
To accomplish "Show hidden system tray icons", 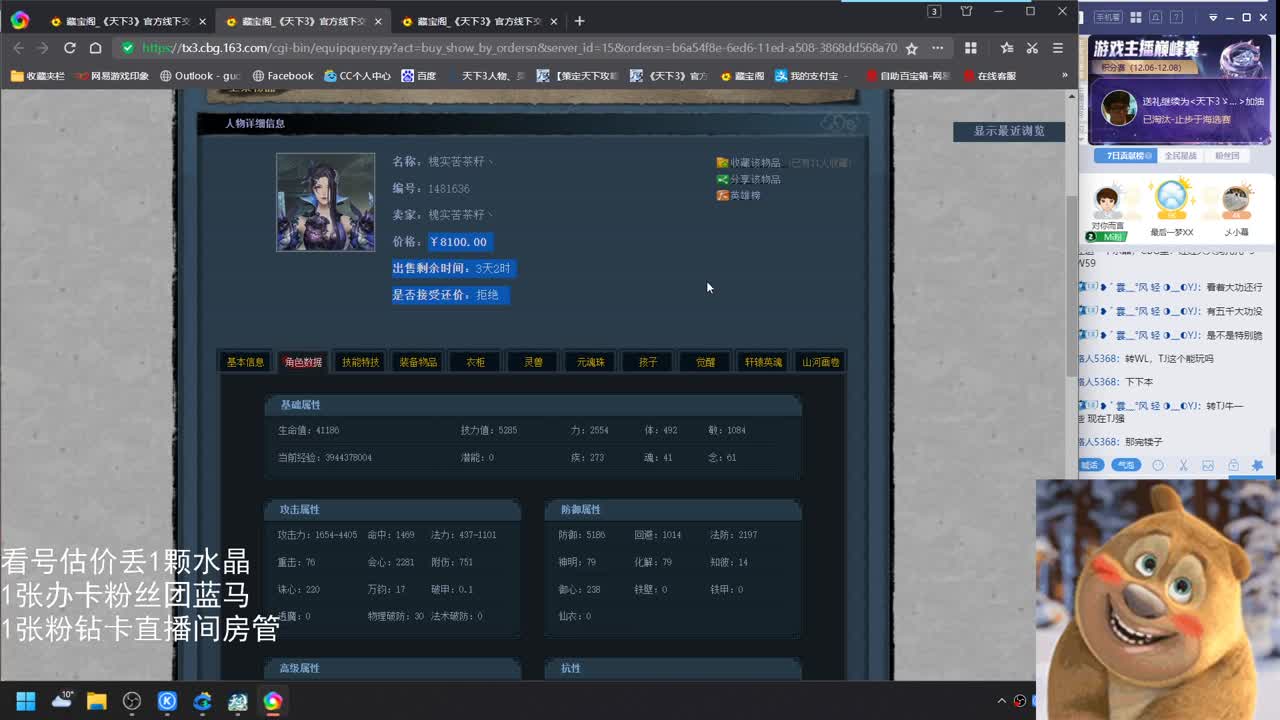I will pos(1002,701).
